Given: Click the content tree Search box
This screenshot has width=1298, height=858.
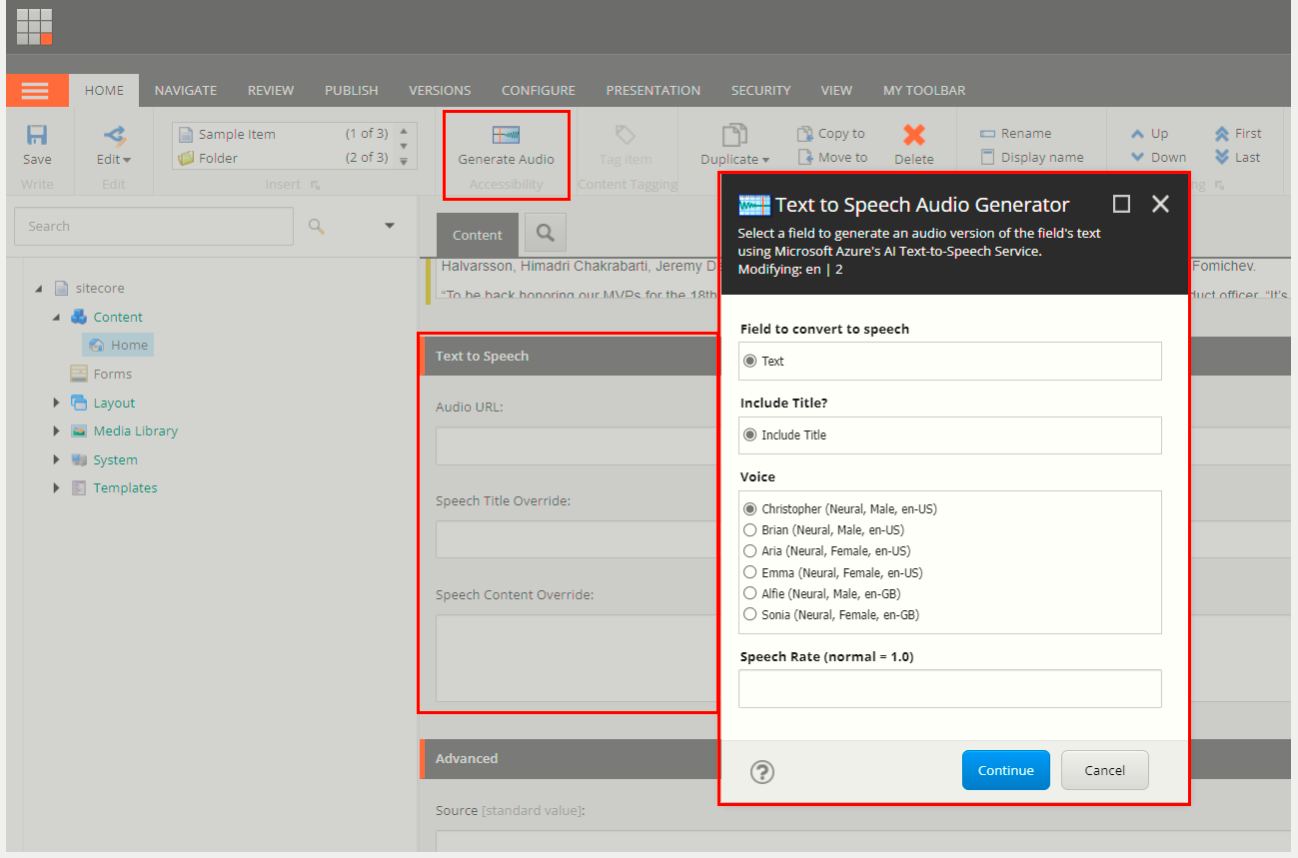Looking at the screenshot, I should 154,226.
